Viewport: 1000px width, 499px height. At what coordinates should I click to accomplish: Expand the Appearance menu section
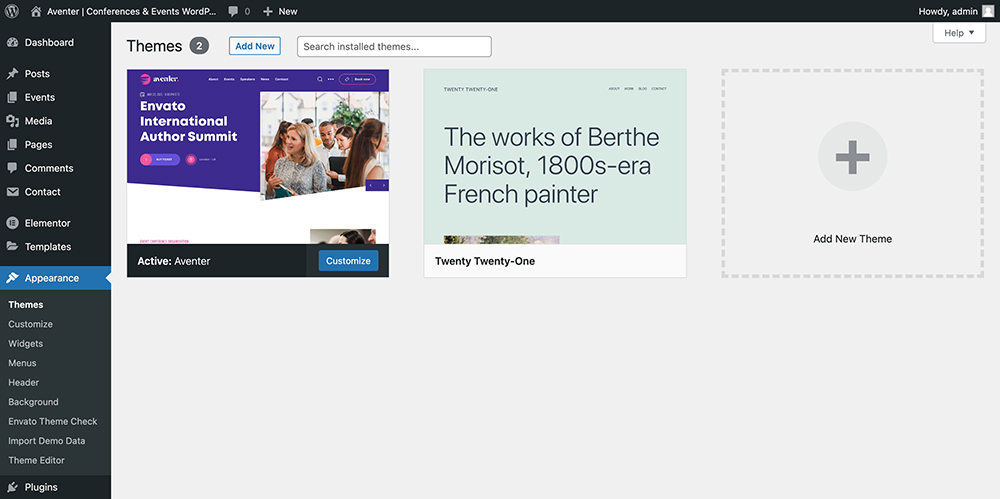pyautogui.click(x=52, y=278)
